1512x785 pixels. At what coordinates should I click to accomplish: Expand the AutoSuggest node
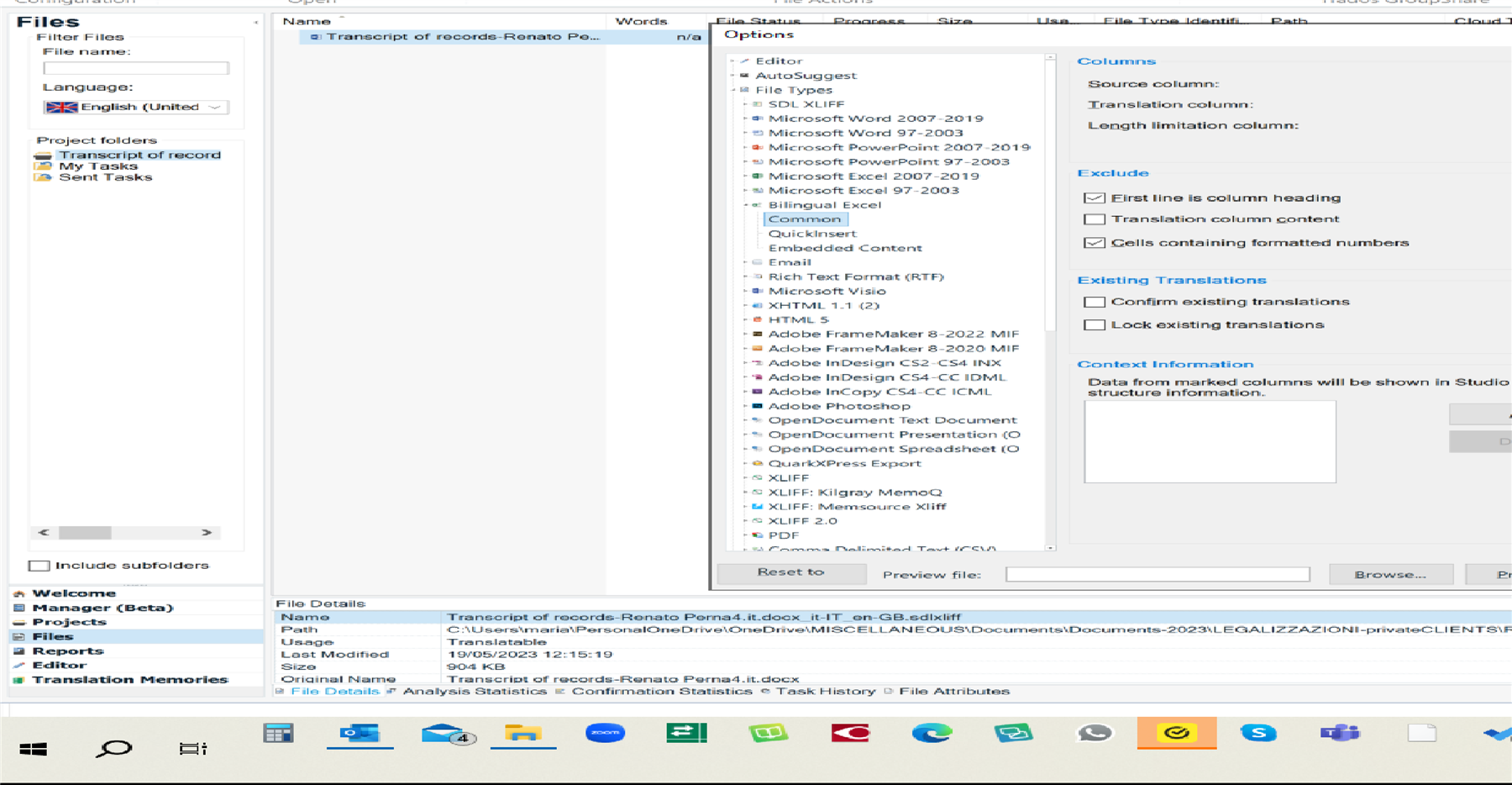click(x=733, y=76)
